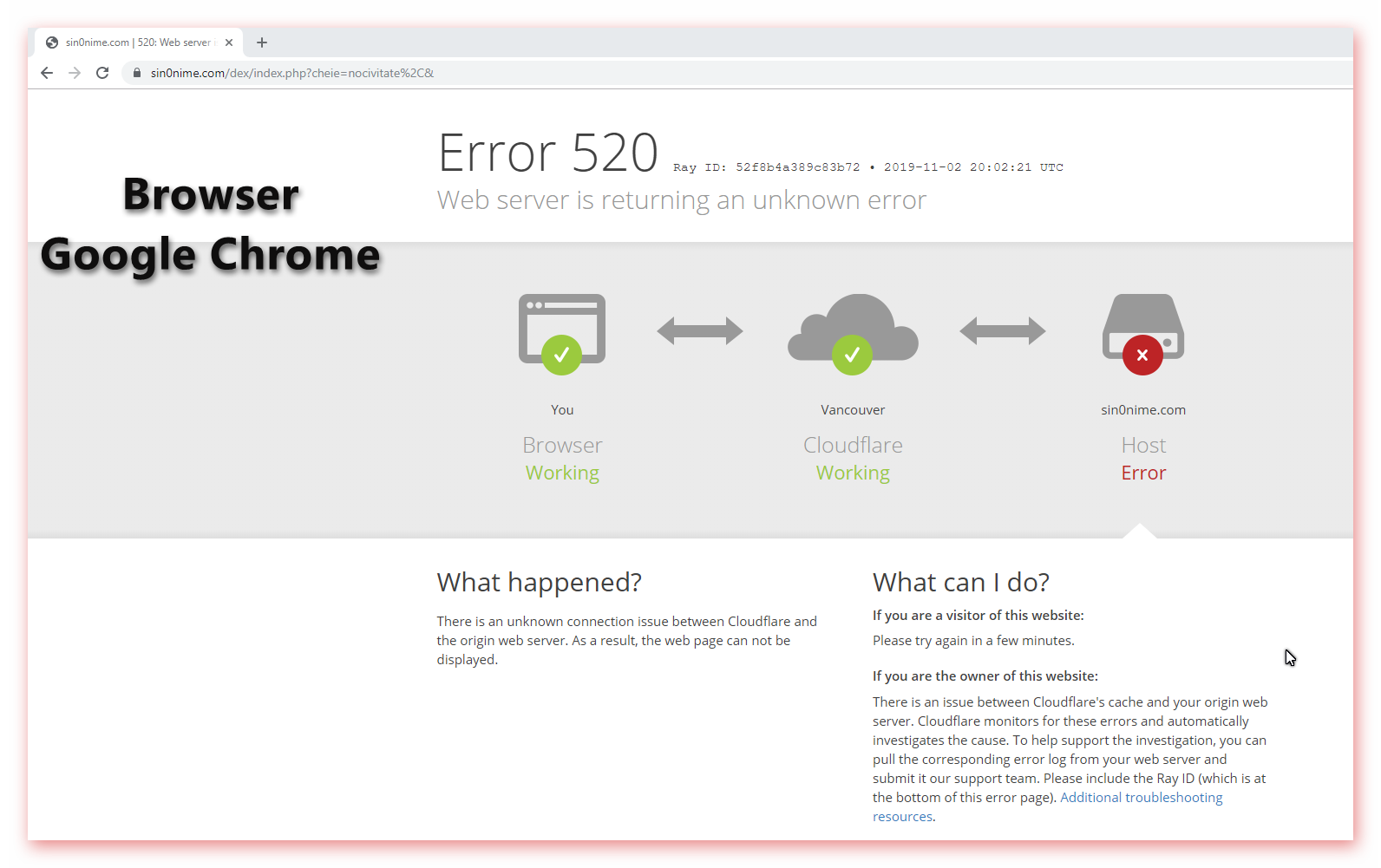Click the arrow between Cloudflare and Host
Screen dimensions: 1381x868
(x=1003, y=330)
